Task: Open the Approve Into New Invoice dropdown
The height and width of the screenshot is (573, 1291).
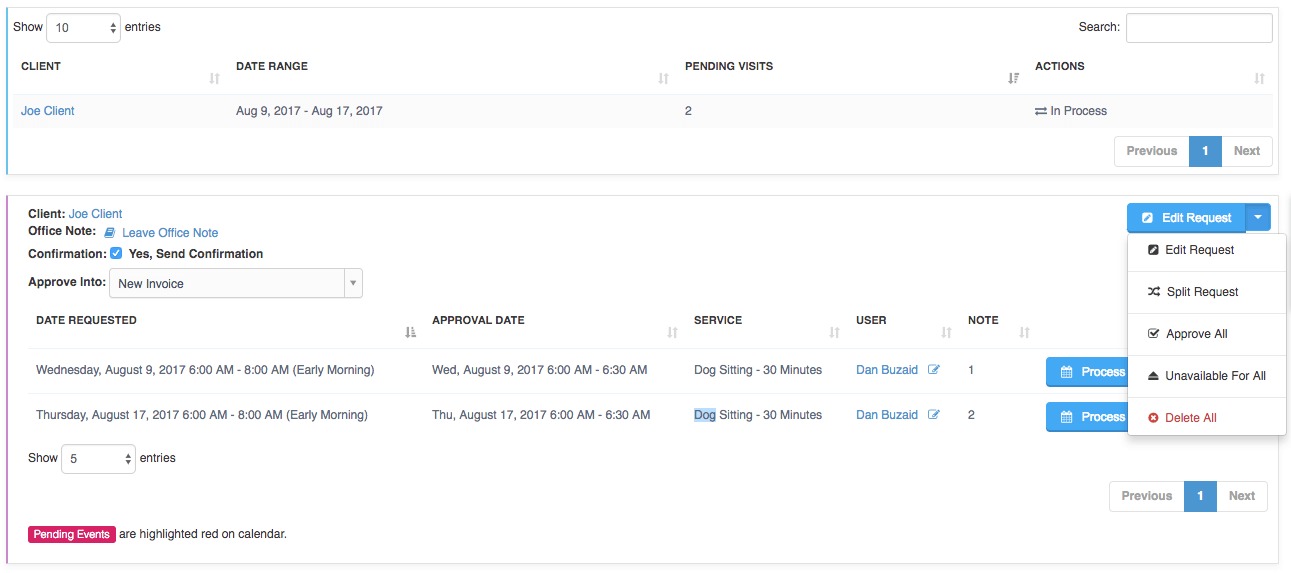Action: tap(236, 284)
